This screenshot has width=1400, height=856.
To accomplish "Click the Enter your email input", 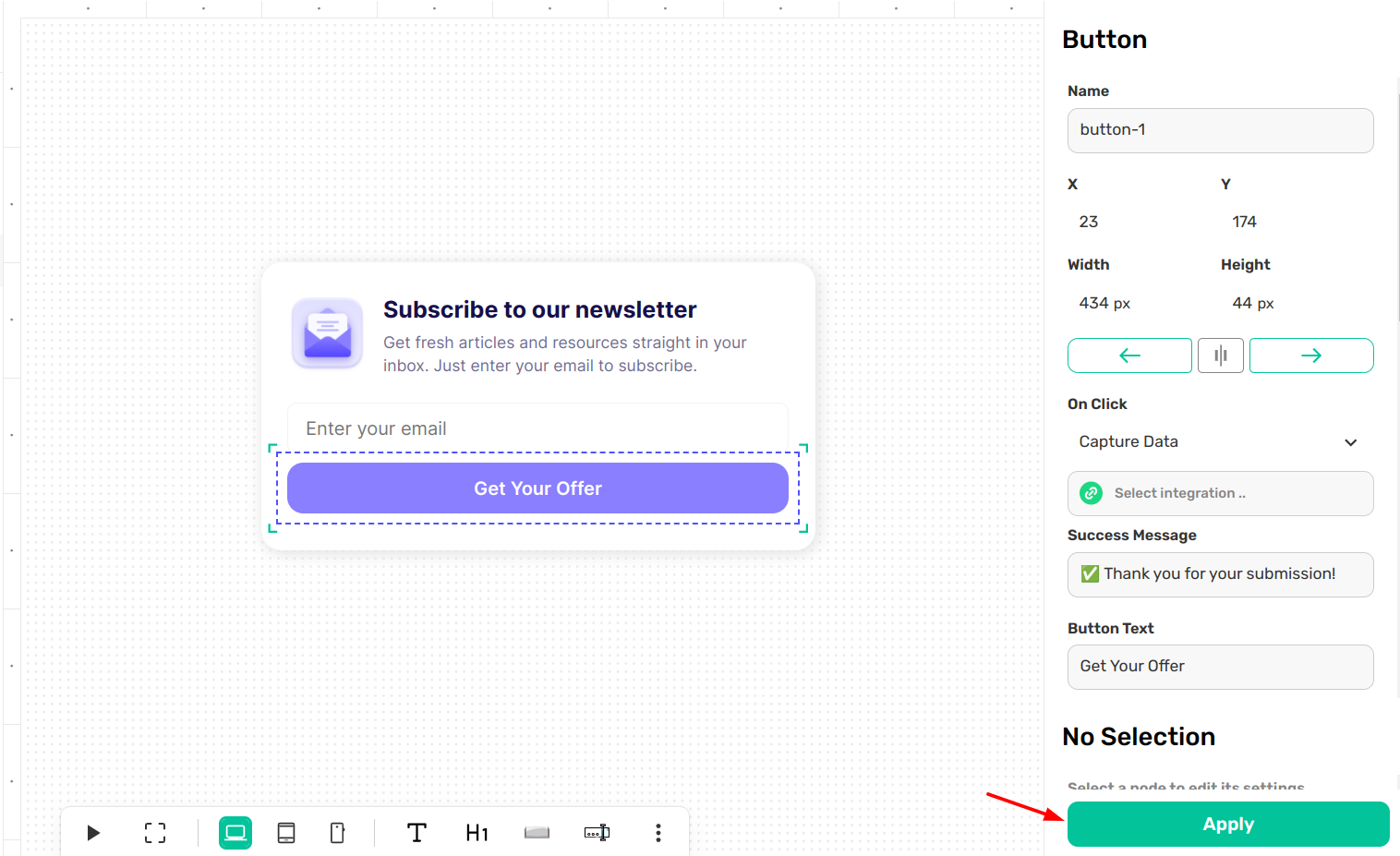I will click(537, 428).
